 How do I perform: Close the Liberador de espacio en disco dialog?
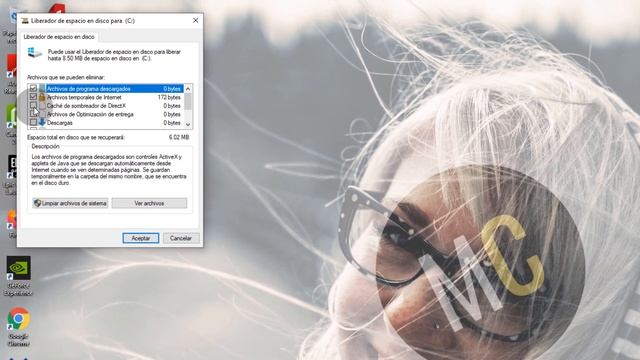tap(196, 20)
